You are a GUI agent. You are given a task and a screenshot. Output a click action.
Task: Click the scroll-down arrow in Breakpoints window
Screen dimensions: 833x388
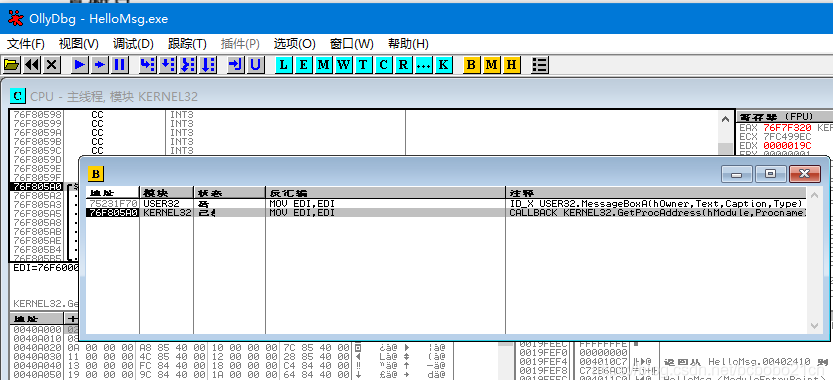tap(814, 325)
